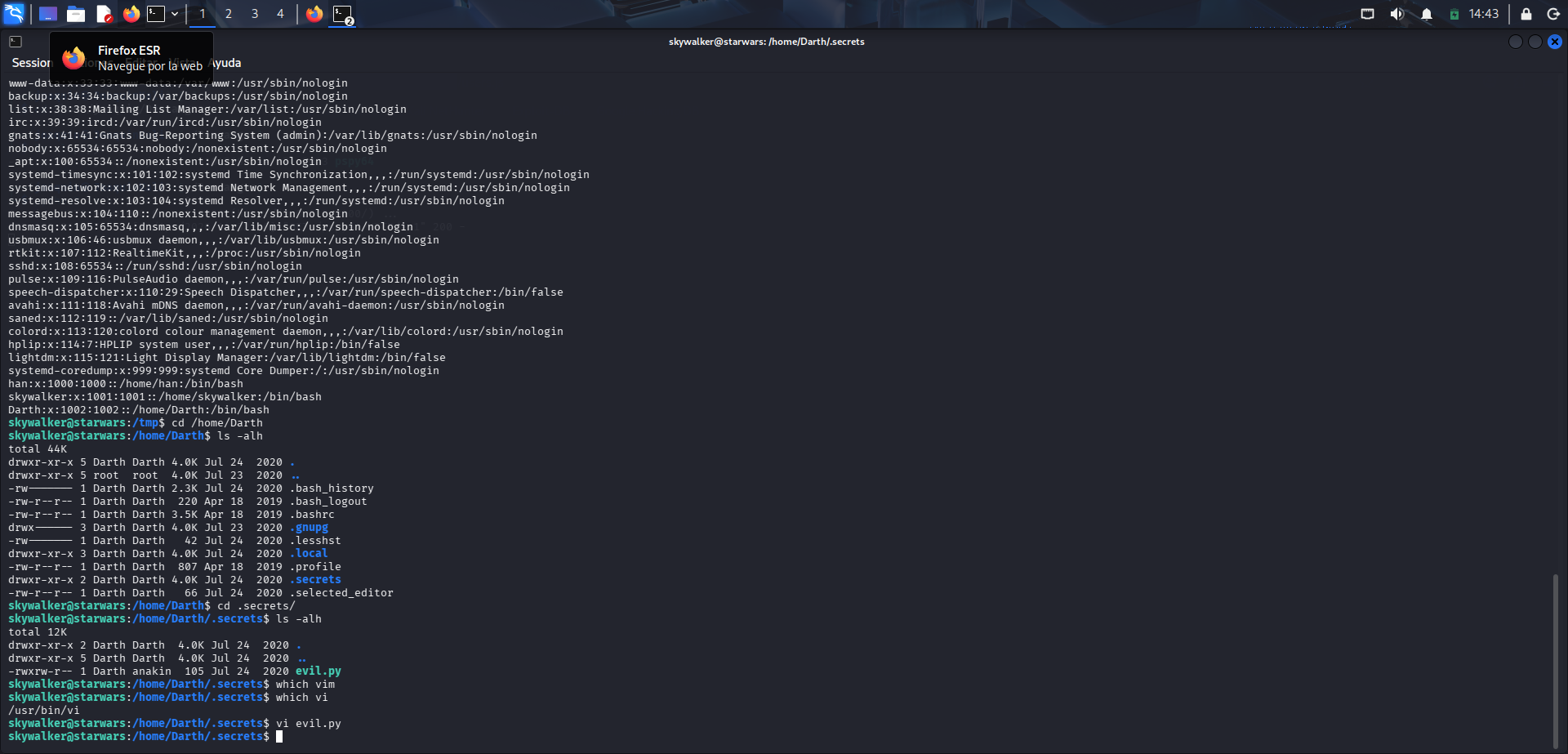The height and width of the screenshot is (754, 1568).
Task: Open the file manager launcher
Action: click(x=76, y=14)
